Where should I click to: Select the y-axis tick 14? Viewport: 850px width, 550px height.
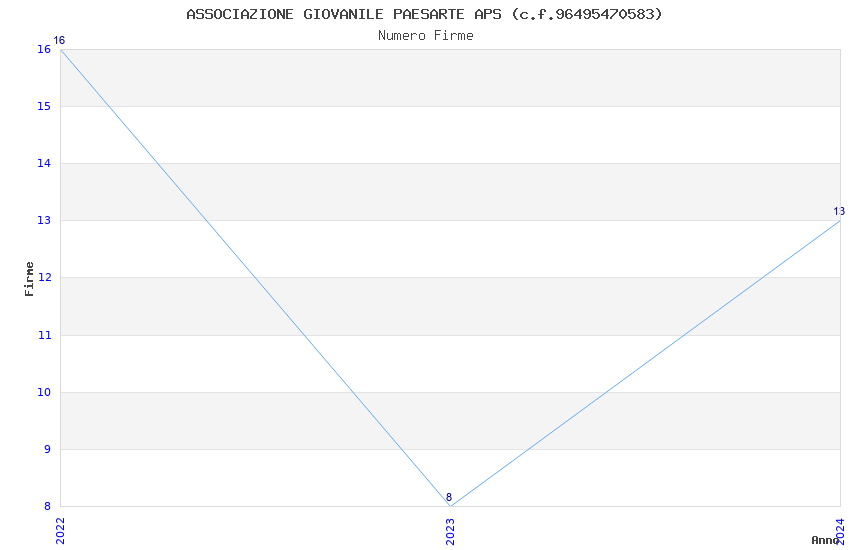pyautogui.click(x=44, y=163)
